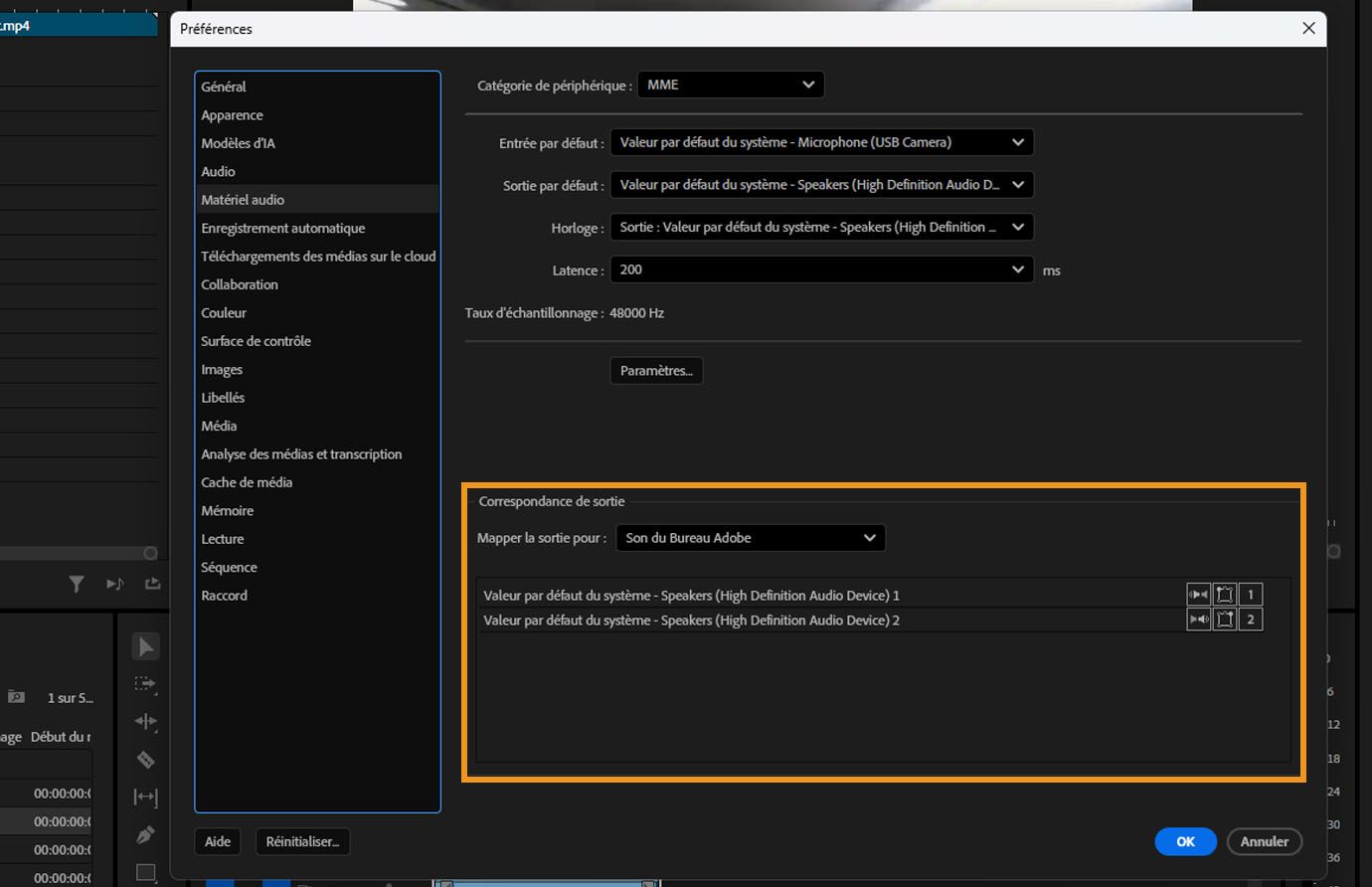Screen dimensions: 1372x887
Task: Select Analyse des médias et transcription
Action: click(x=317, y=453)
